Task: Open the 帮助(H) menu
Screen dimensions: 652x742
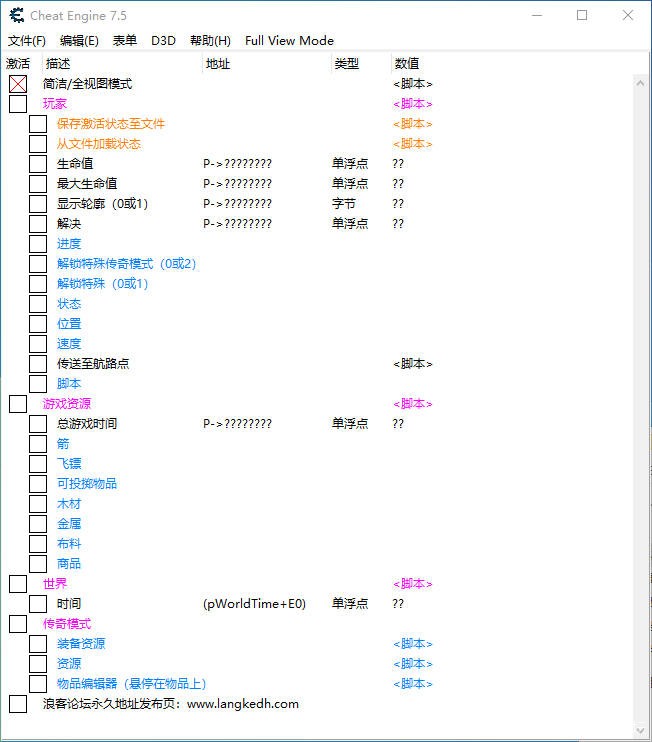Action: (x=210, y=41)
